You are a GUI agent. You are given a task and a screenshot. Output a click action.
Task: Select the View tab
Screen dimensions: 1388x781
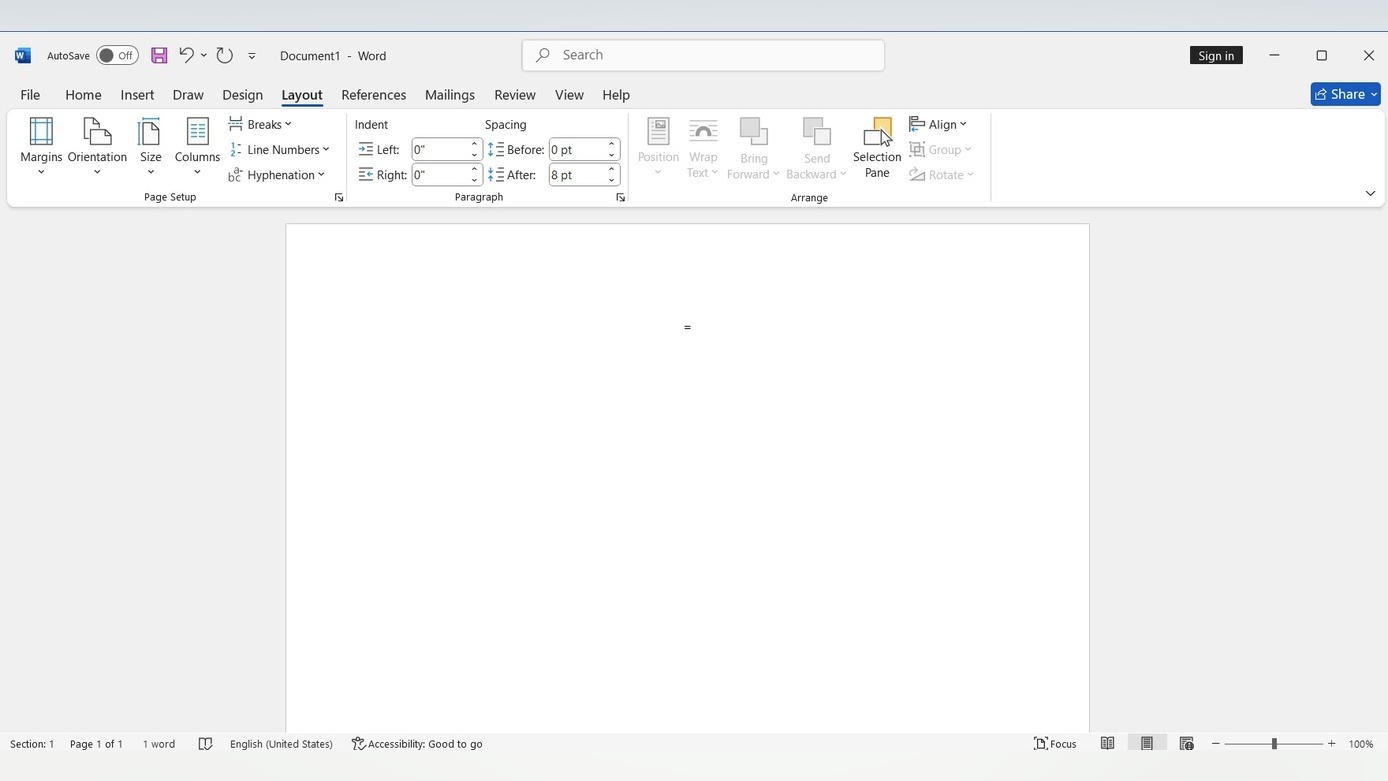pyautogui.click(x=569, y=95)
